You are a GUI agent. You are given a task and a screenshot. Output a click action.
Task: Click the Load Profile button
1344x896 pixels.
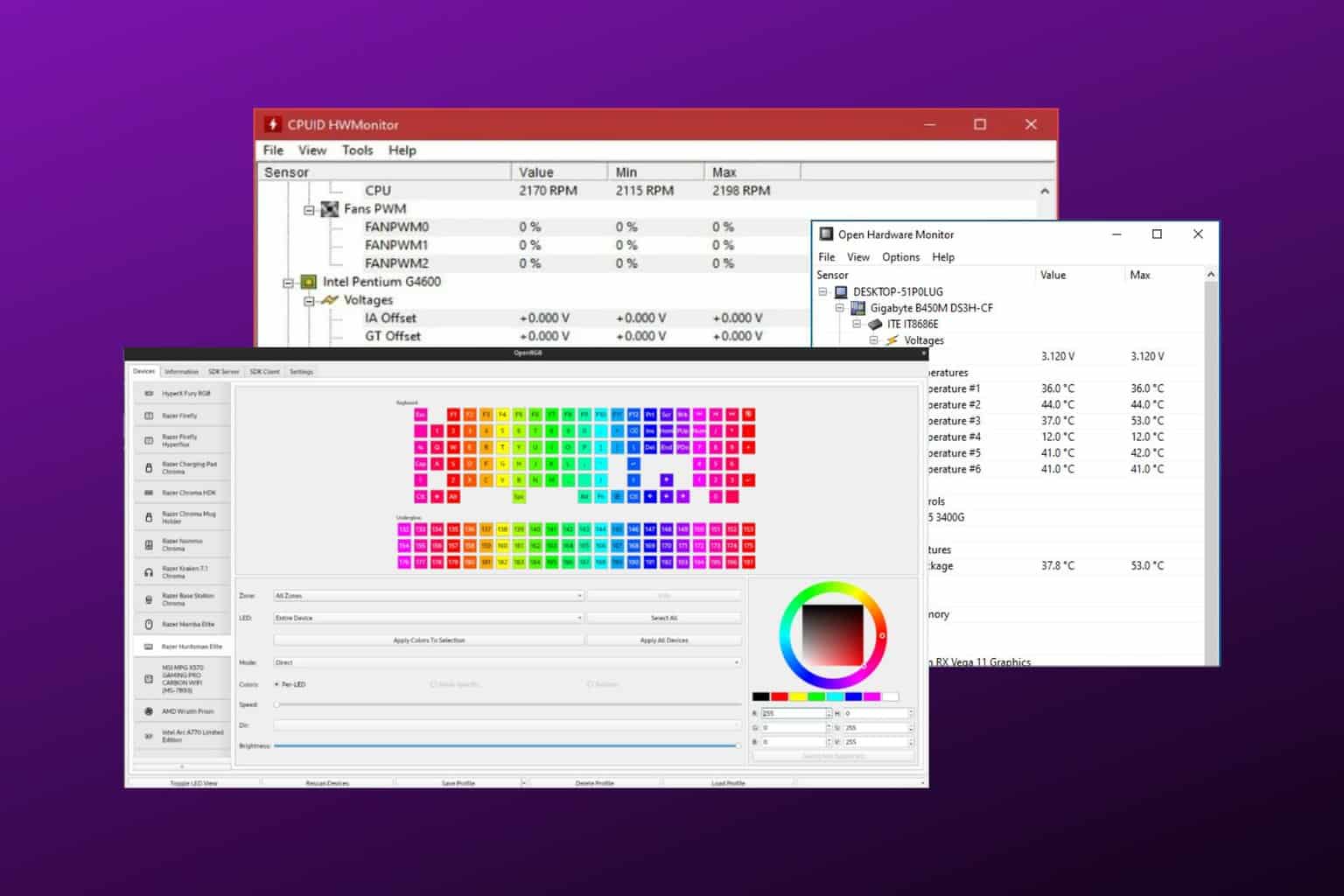(728, 783)
